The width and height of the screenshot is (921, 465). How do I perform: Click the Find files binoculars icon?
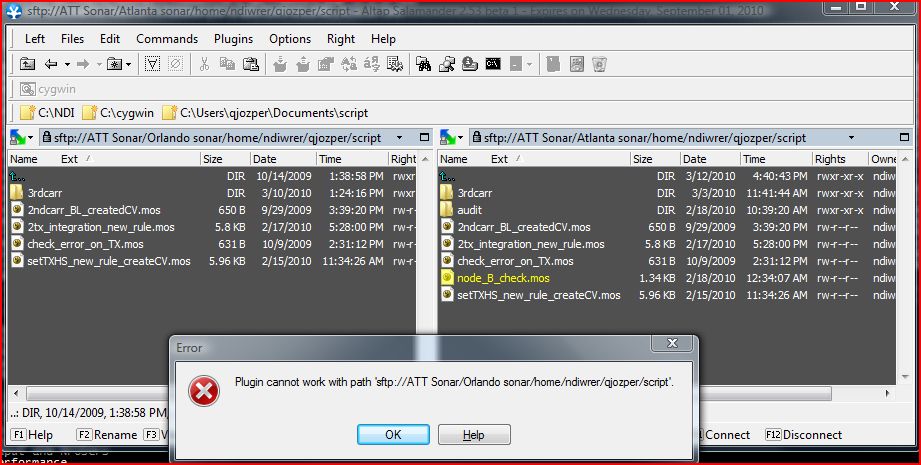pos(423,64)
